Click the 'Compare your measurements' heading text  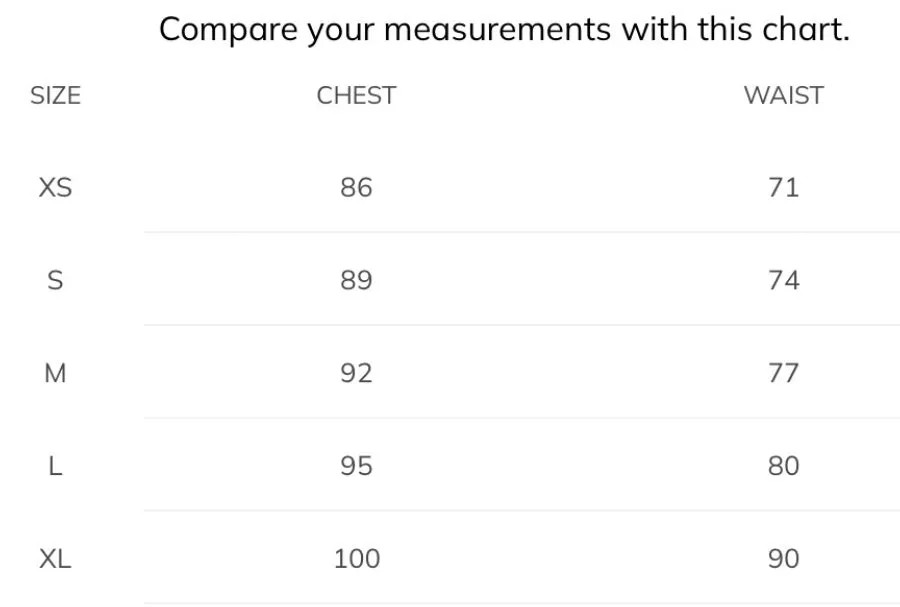tap(505, 29)
